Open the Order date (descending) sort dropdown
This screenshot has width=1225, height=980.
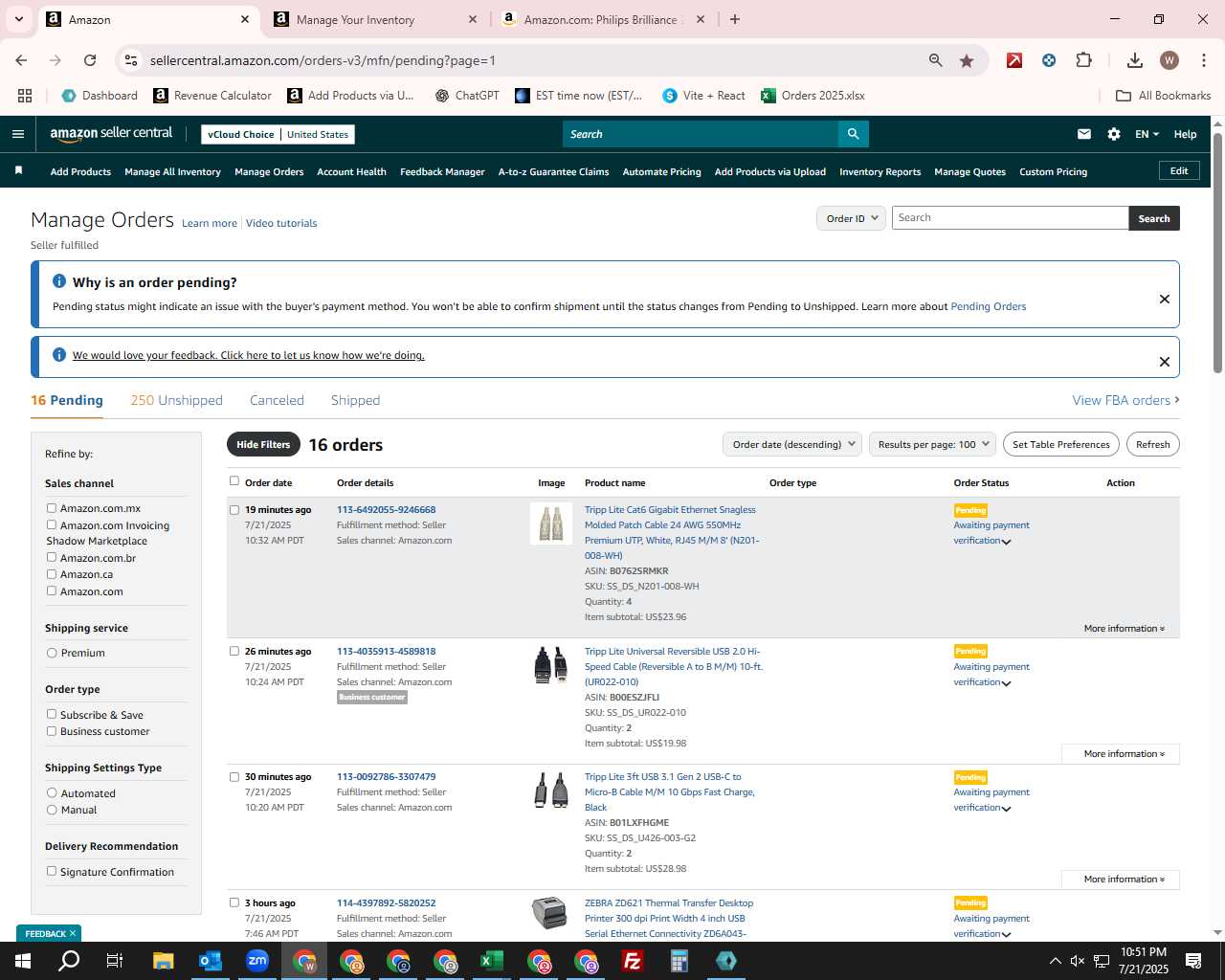point(793,444)
